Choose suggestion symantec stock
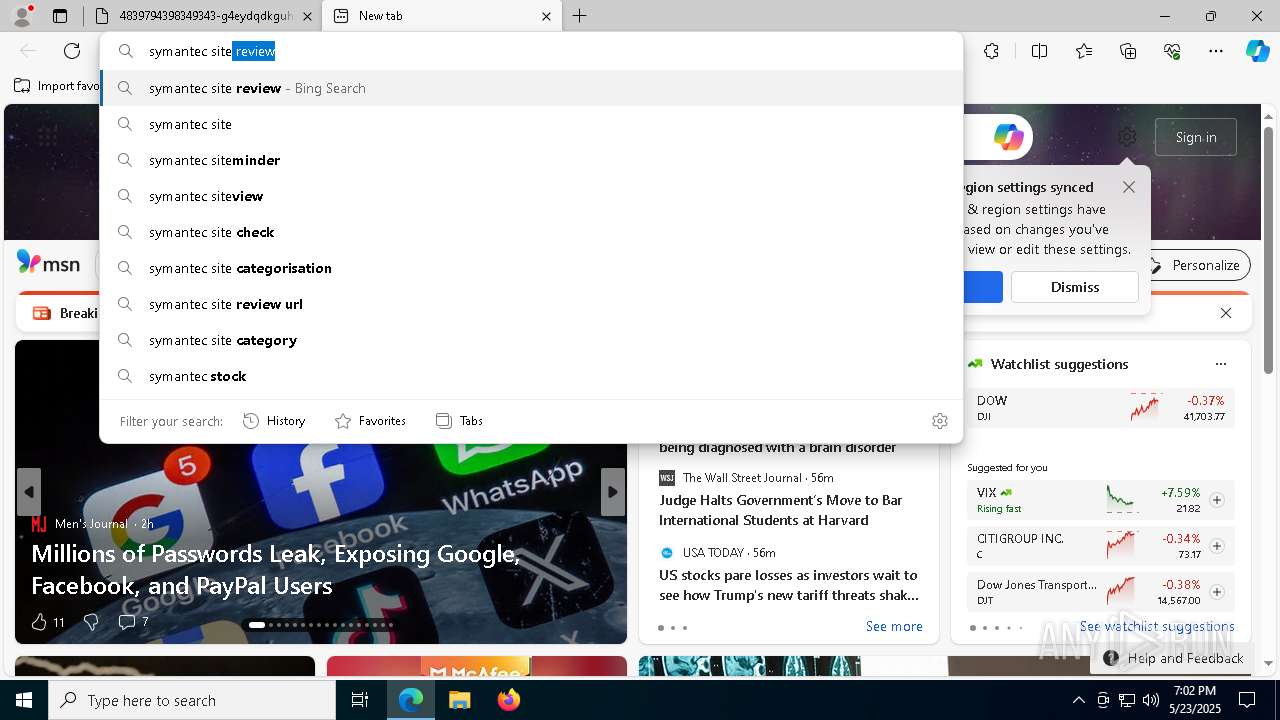1280x720 pixels. (531, 376)
